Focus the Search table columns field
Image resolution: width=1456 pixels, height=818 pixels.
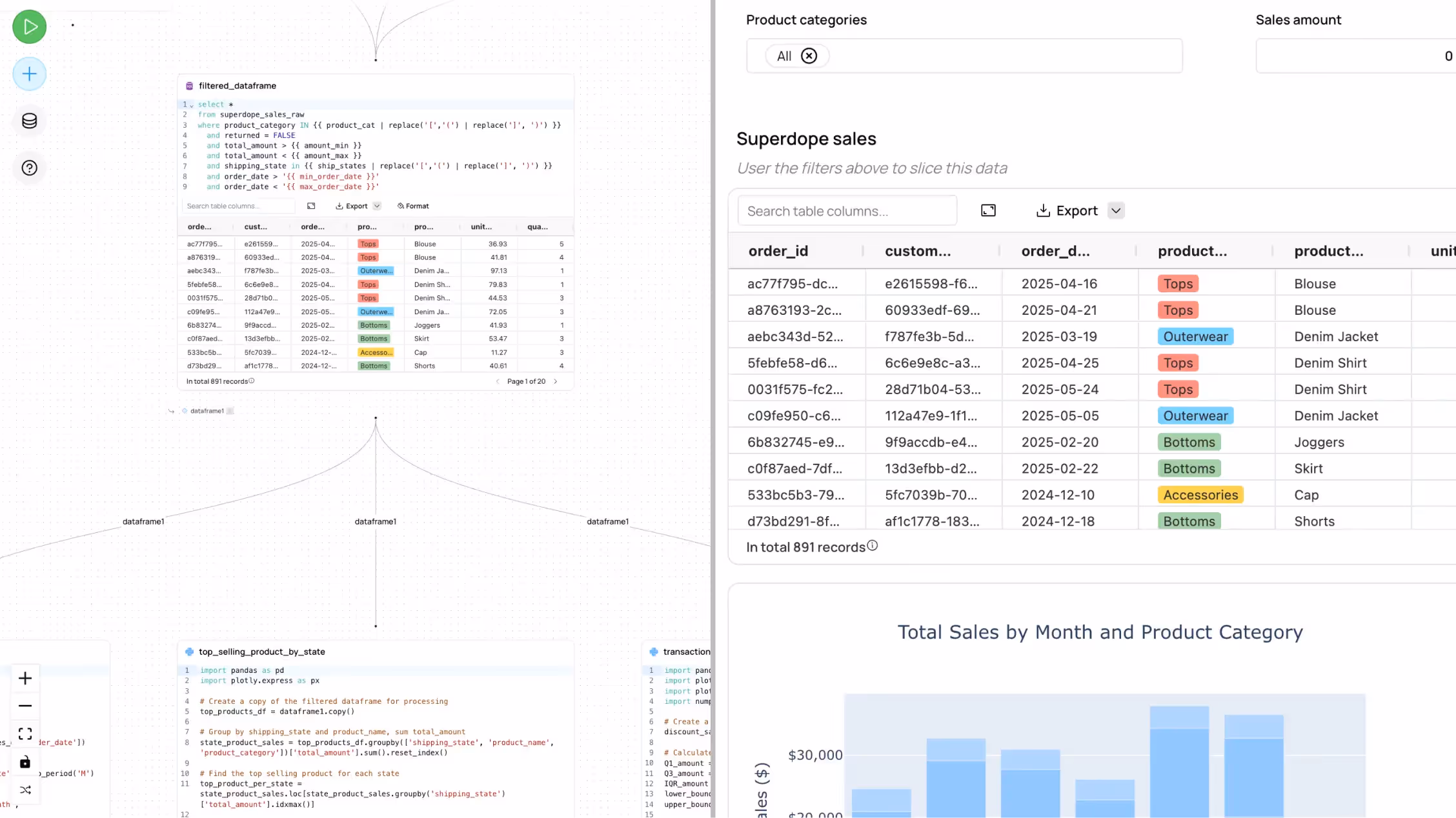point(847,211)
